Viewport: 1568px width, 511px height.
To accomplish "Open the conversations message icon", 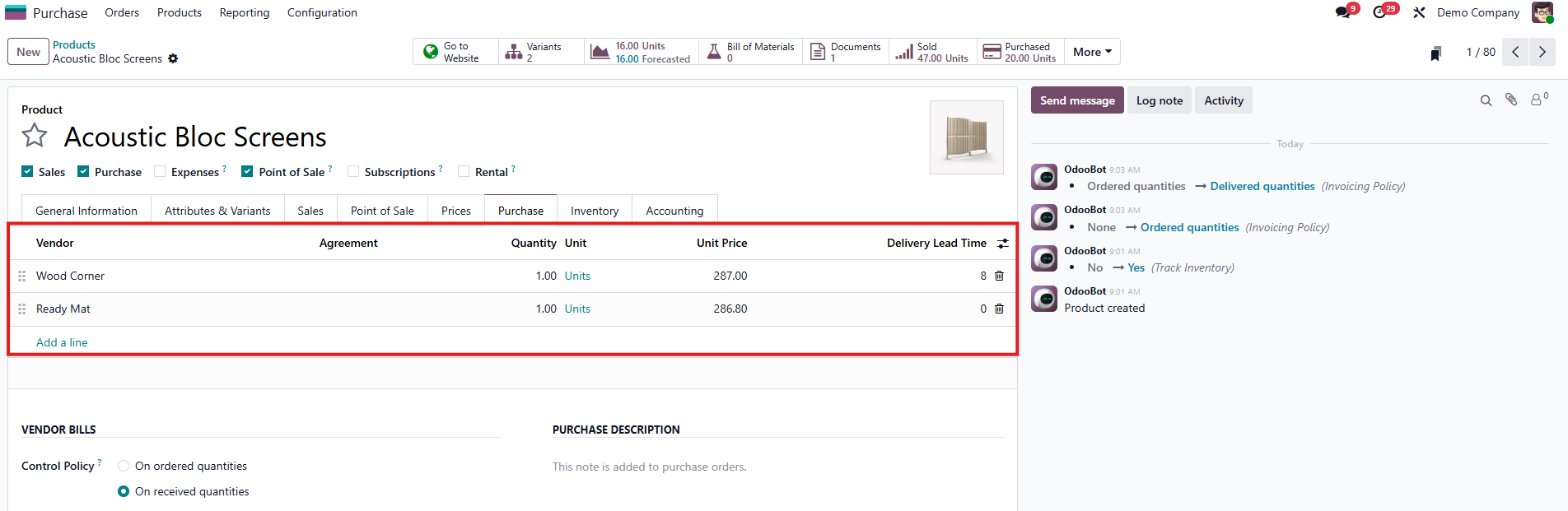I will point(1343,12).
